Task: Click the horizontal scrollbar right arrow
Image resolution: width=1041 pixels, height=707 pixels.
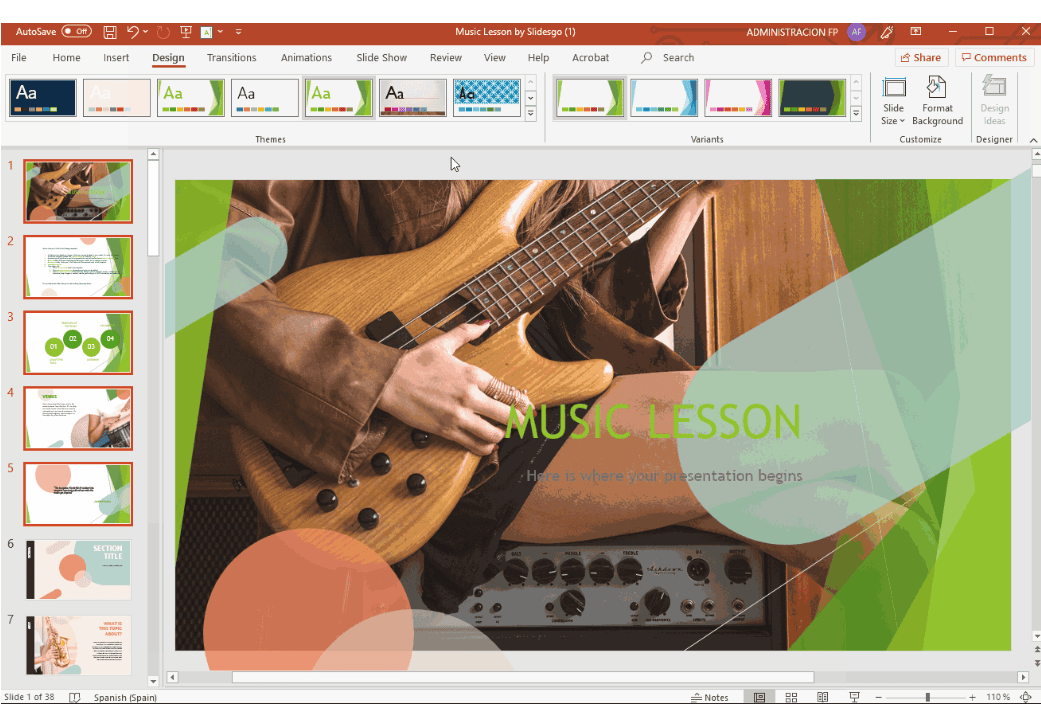Action: click(x=1022, y=677)
